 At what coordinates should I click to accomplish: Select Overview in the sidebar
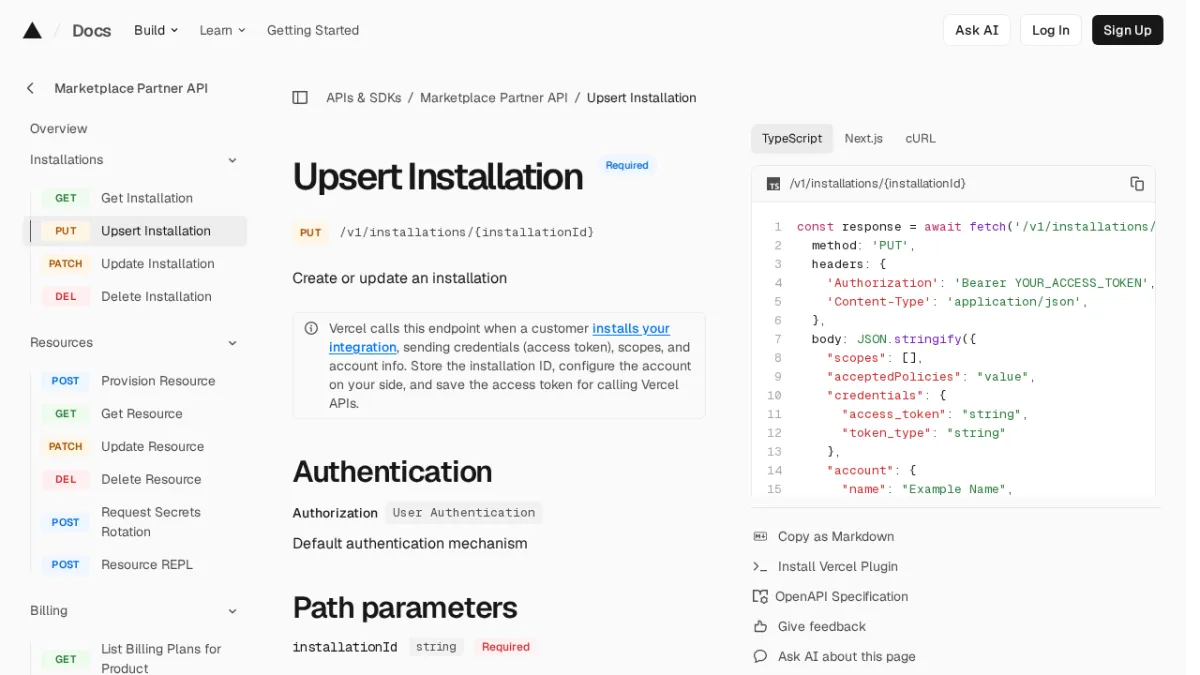[x=59, y=129]
